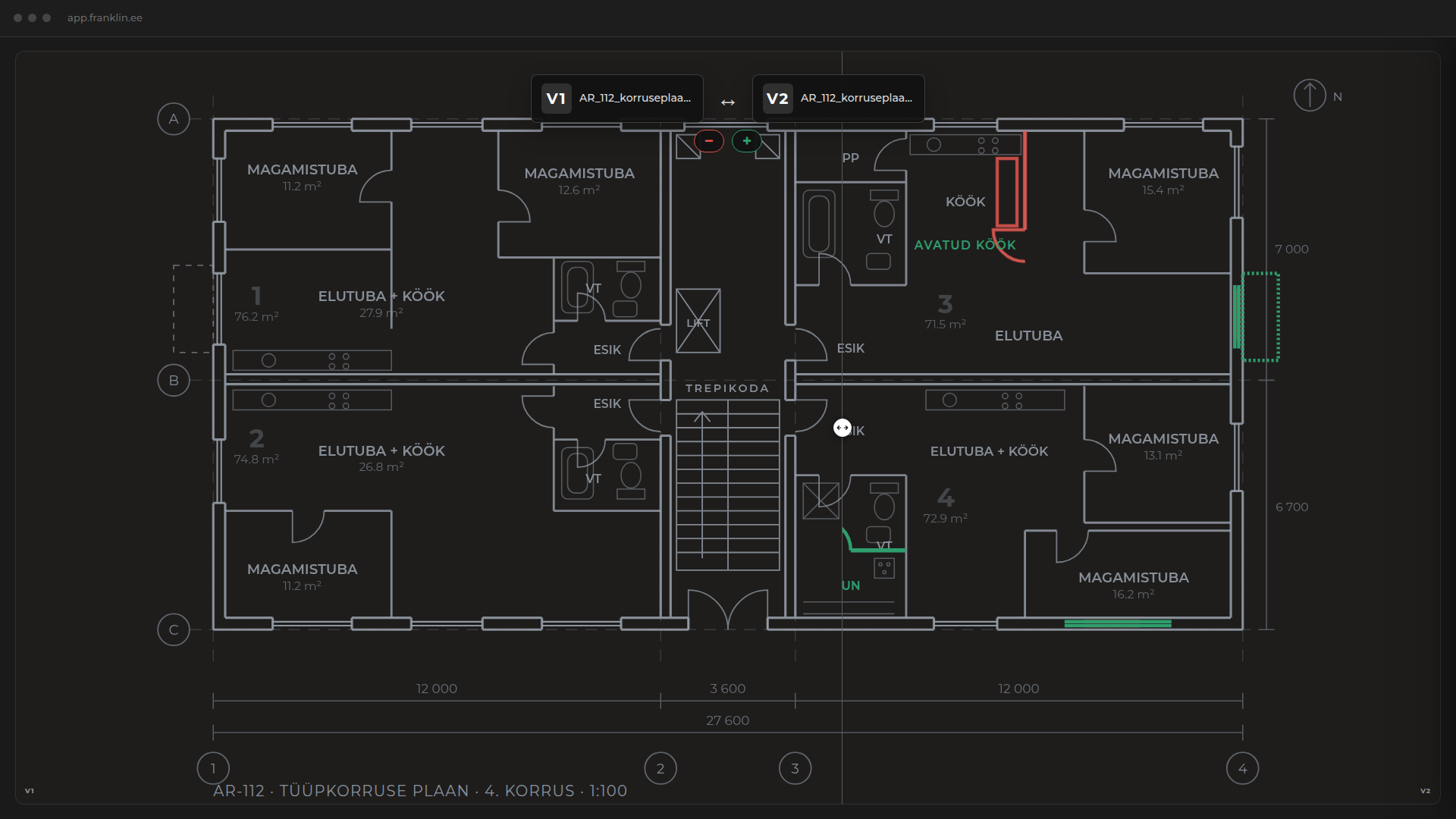
Task: Click the KÖÖK label in apartment 3
Action: tap(965, 202)
